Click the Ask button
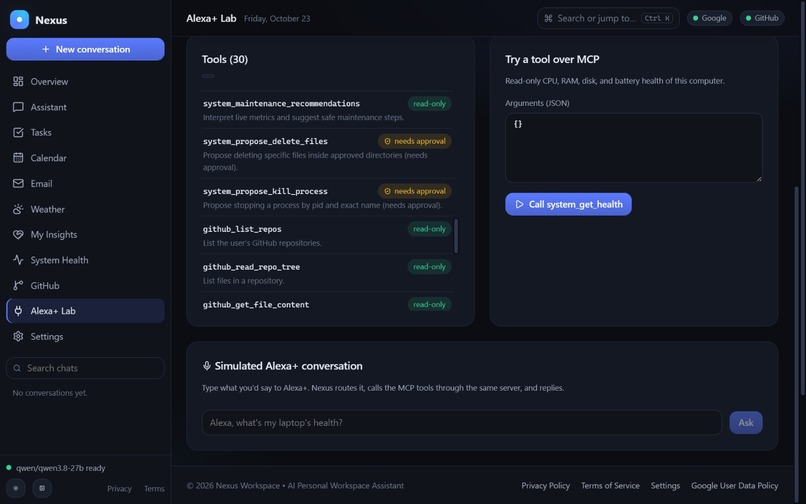The image size is (806, 504). click(x=745, y=423)
